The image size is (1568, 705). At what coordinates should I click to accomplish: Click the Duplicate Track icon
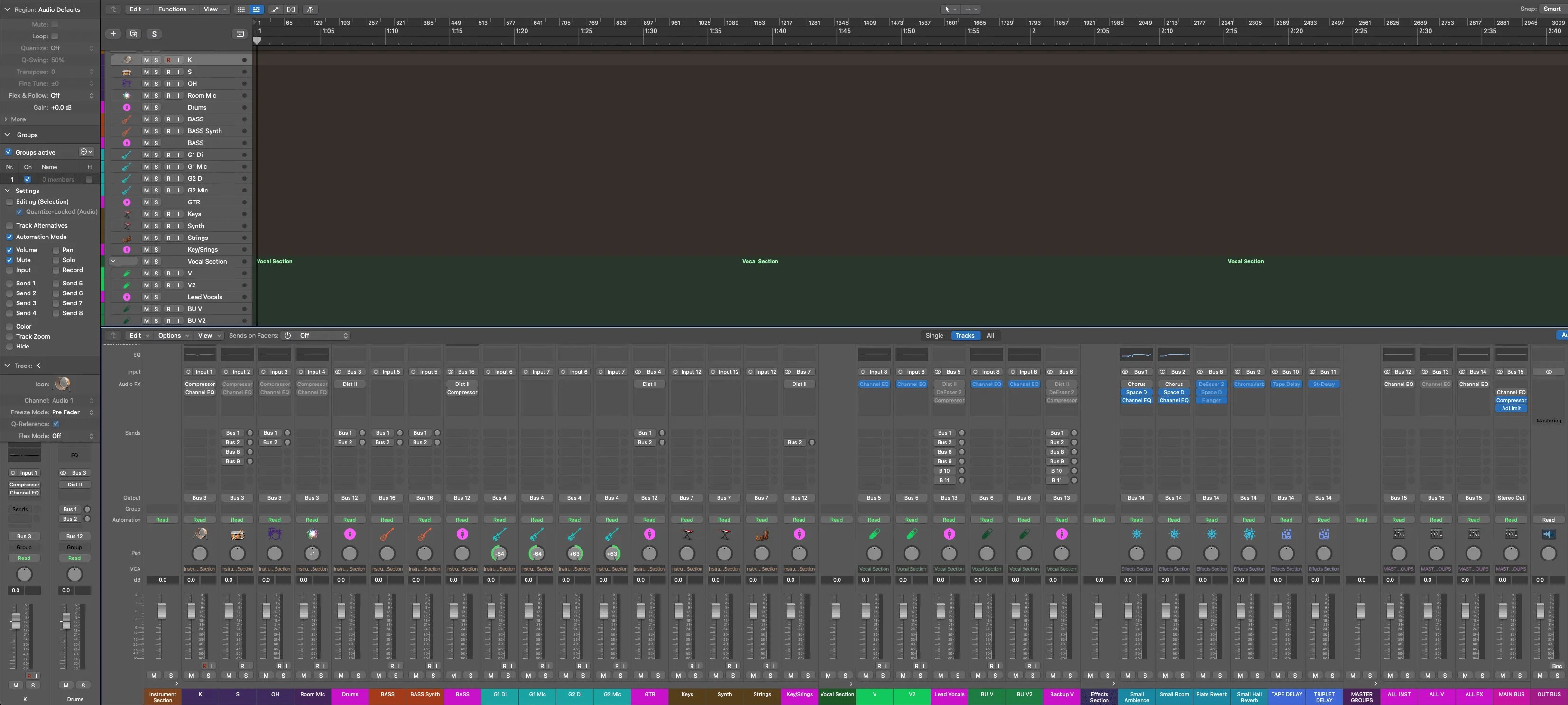tap(133, 34)
